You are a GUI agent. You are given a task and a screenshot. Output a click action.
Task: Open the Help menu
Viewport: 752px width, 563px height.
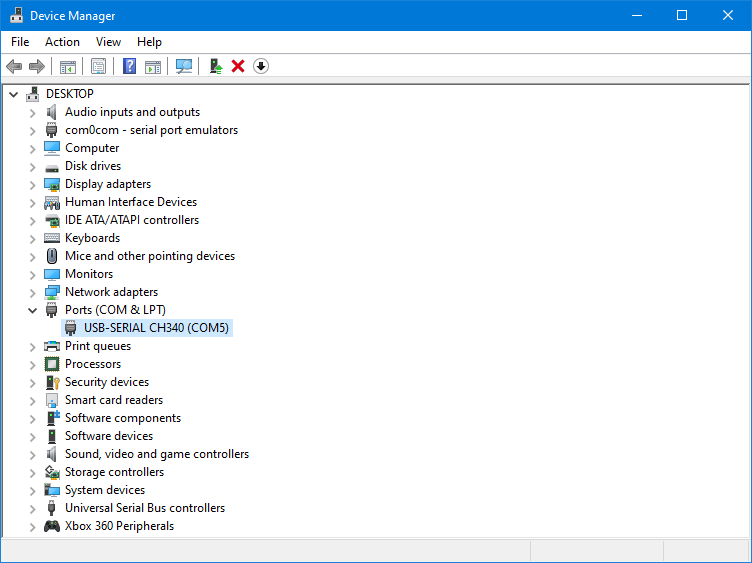tap(149, 42)
